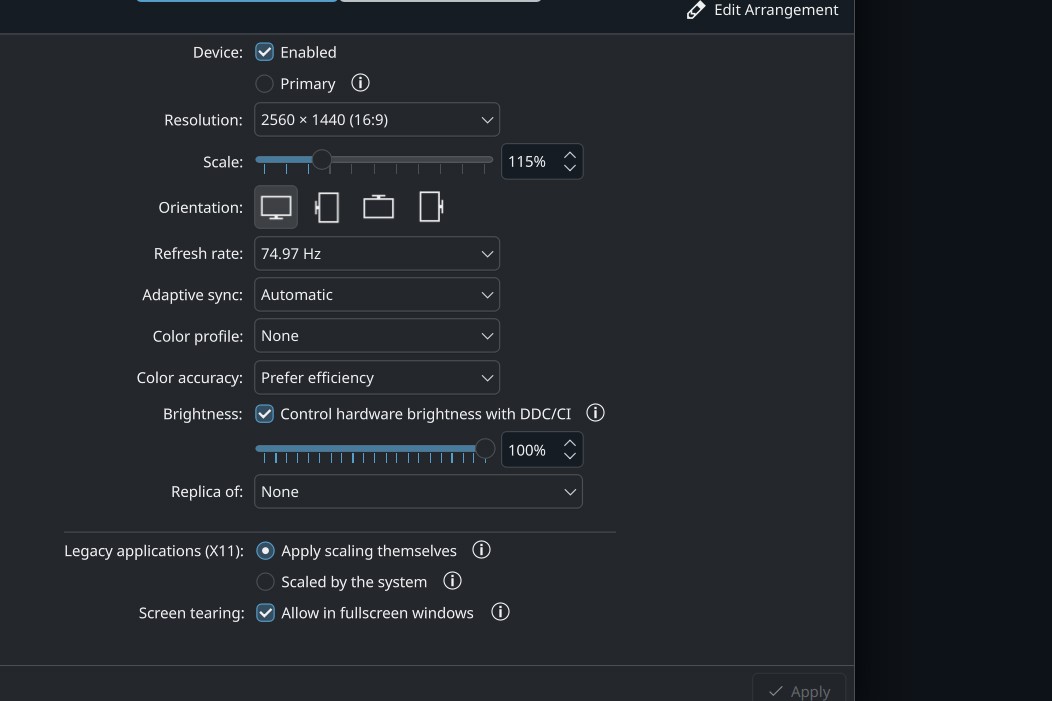This screenshot has width=1052, height=701.
Task: Open info about screen tearing option
Action: click(500, 612)
